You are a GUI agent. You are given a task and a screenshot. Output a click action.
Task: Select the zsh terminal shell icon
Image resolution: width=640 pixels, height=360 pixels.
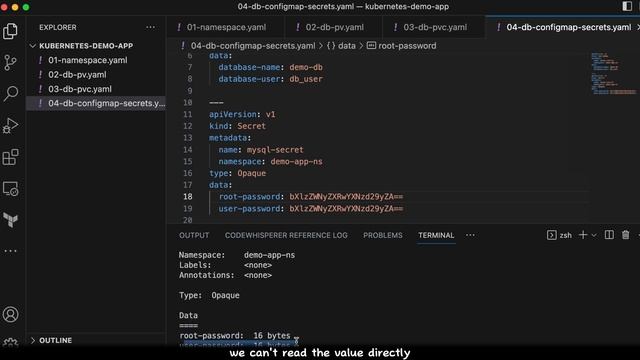[551, 235]
